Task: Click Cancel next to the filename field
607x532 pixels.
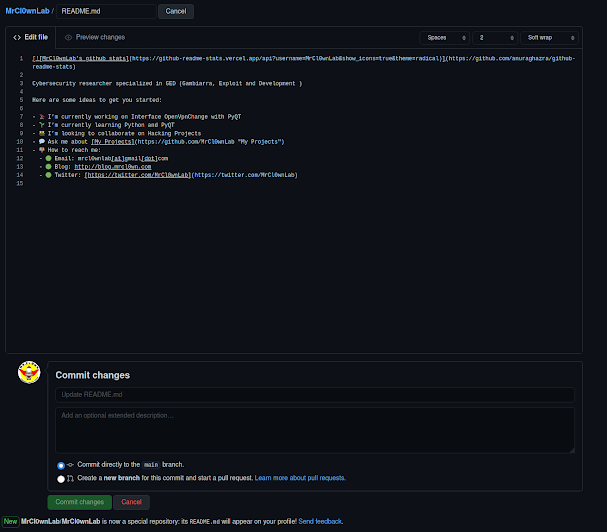Action: (x=176, y=11)
